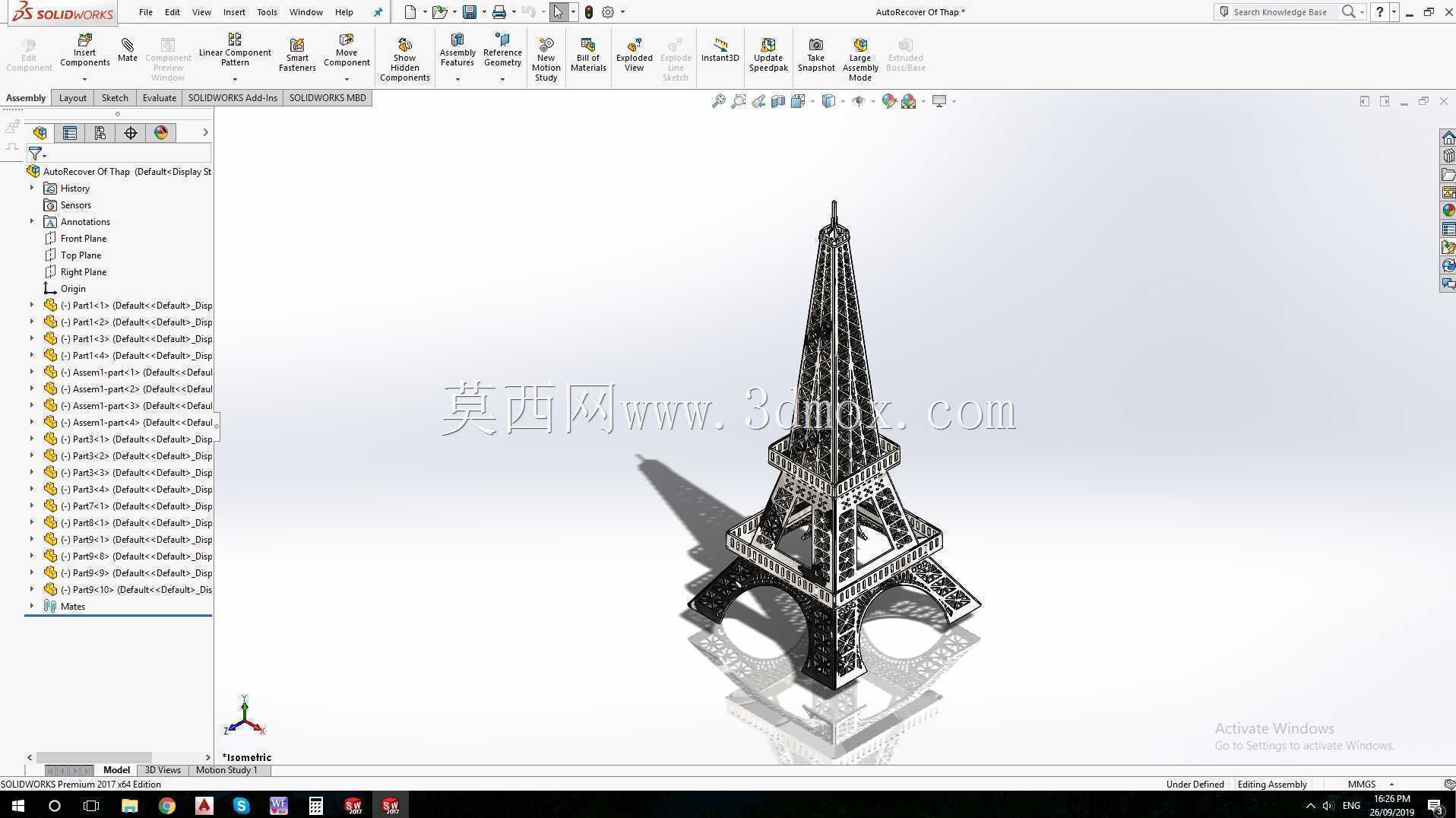
Task: Click Save icon in quick toolbar
Action: click(470, 11)
